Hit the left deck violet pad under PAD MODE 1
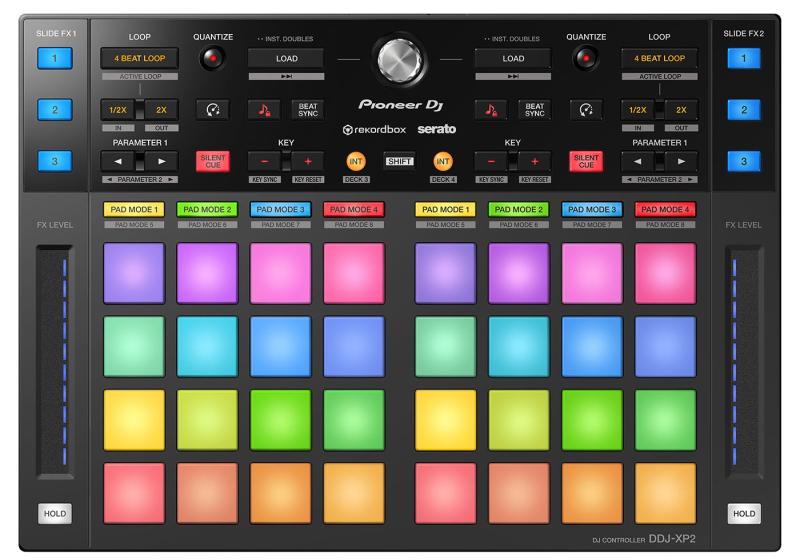800x560 pixels. tap(134, 273)
